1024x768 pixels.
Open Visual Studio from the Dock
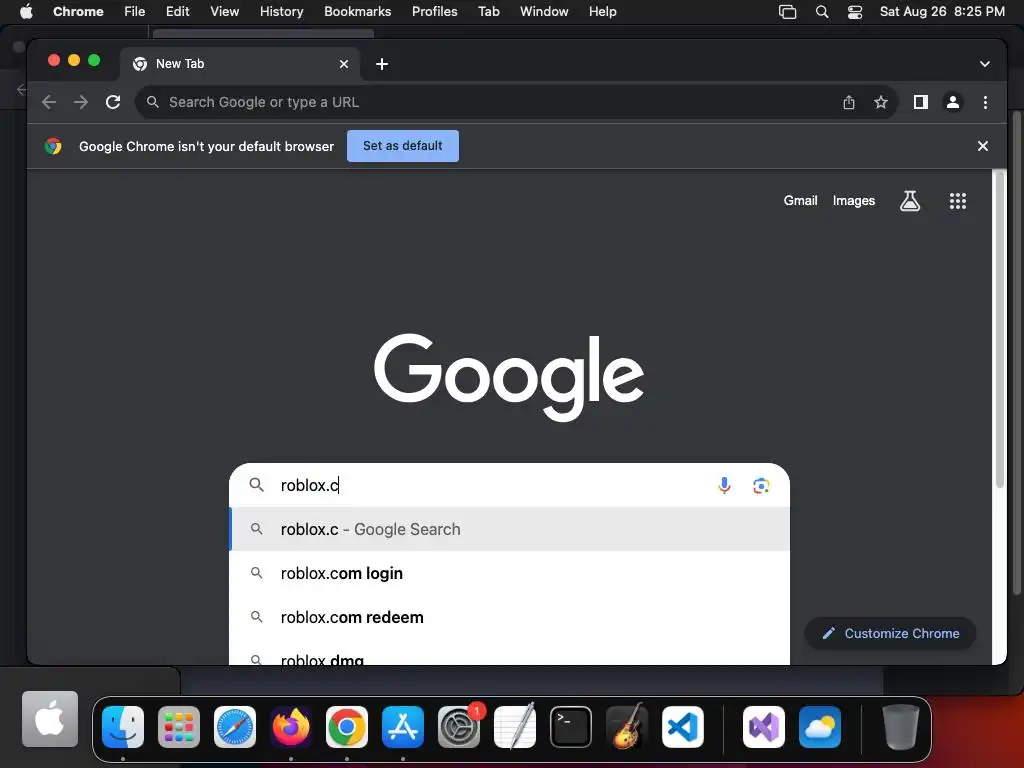pos(763,727)
